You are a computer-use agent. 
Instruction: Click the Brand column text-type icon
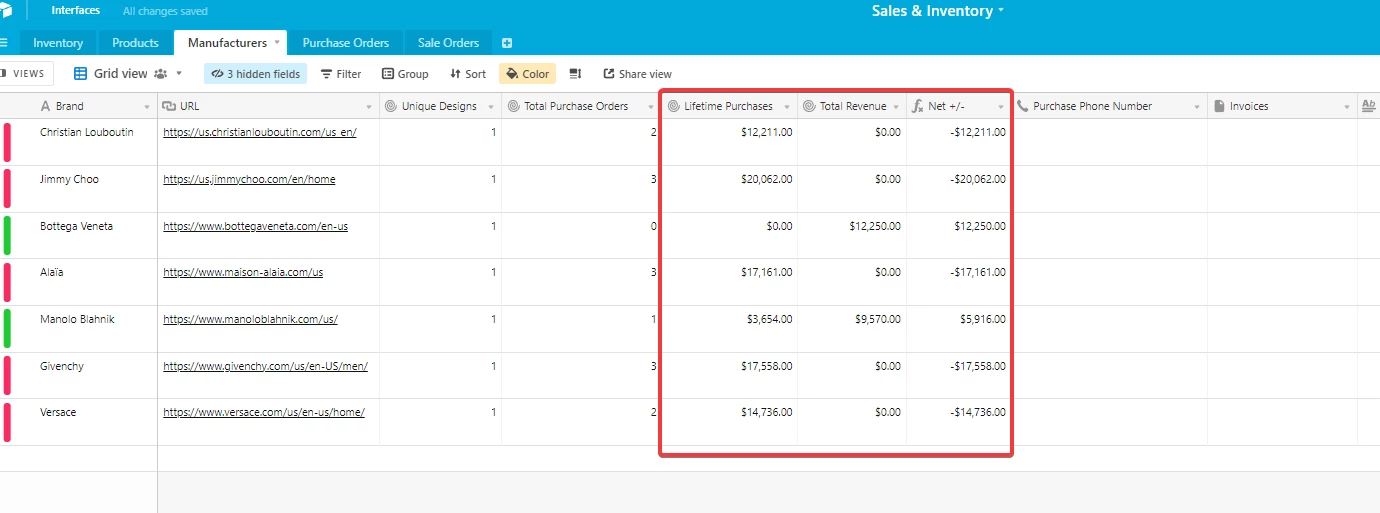point(45,106)
